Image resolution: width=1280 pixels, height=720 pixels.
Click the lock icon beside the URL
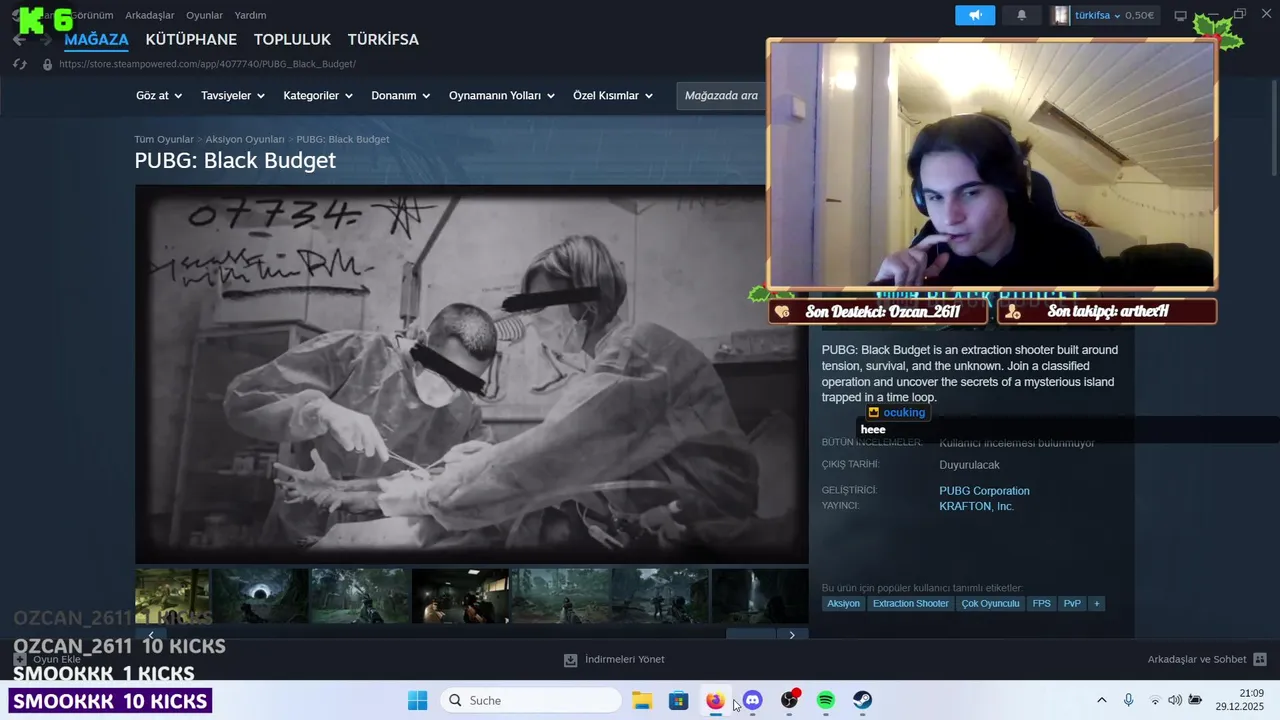click(x=47, y=64)
